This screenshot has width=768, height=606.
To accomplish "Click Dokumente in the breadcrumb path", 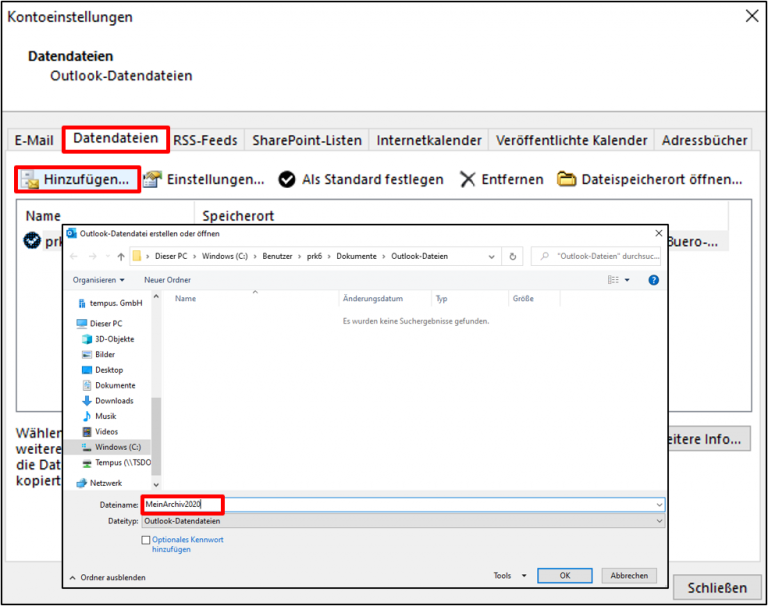I will click(356, 256).
